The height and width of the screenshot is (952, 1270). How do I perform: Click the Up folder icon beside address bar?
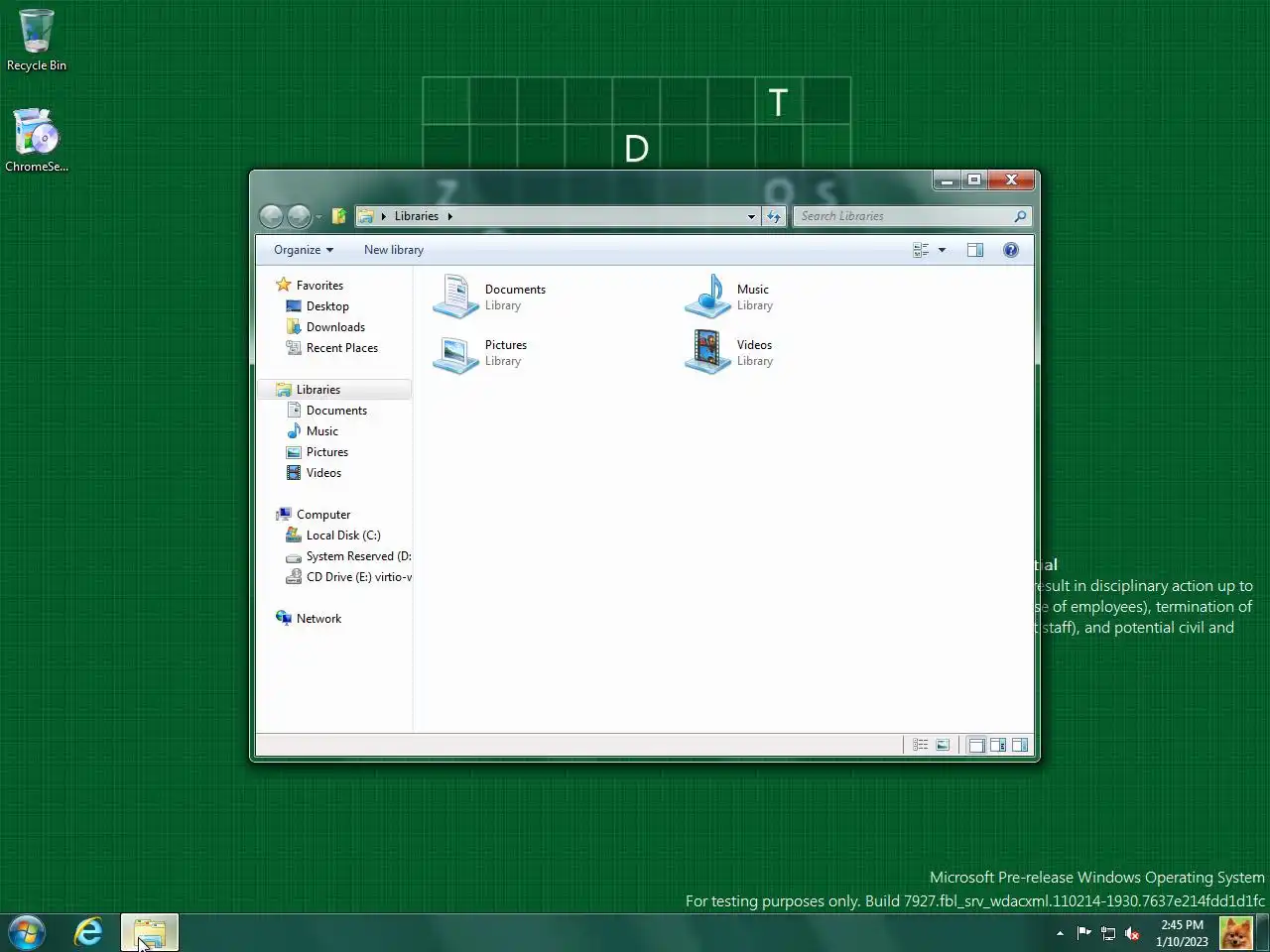click(x=338, y=216)
